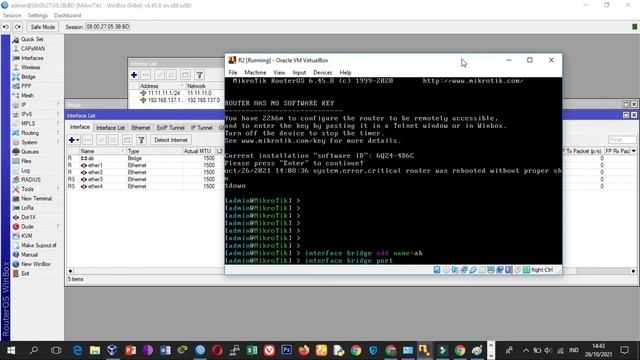Select the ether1 interface row
The height and width of the screenshot is (360, 640).
146,165
